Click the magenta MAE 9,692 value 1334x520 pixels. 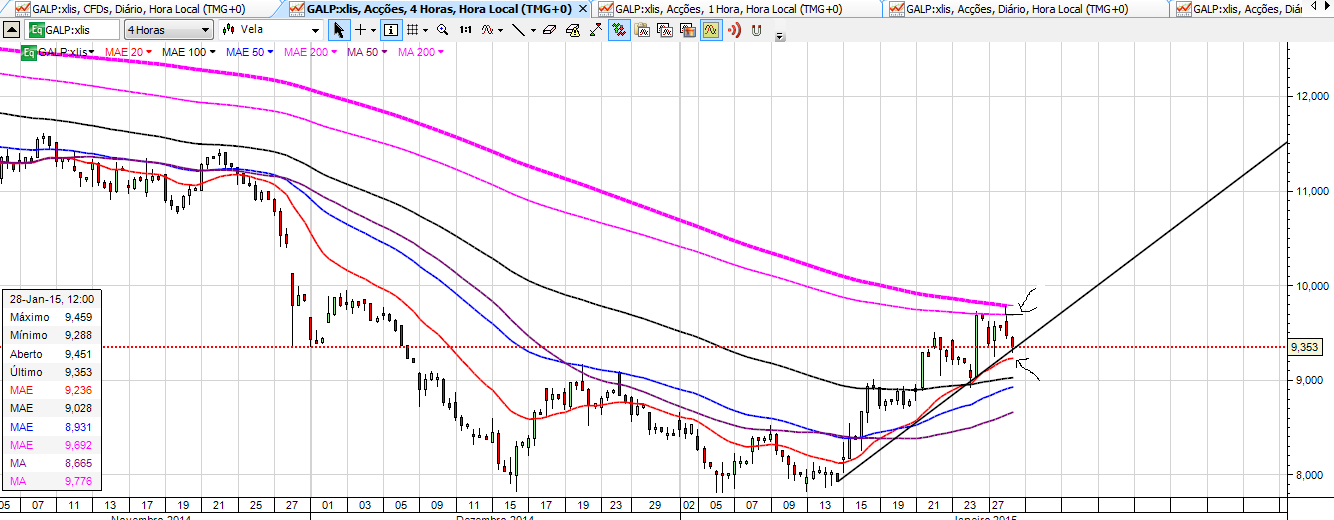point(78,445)
